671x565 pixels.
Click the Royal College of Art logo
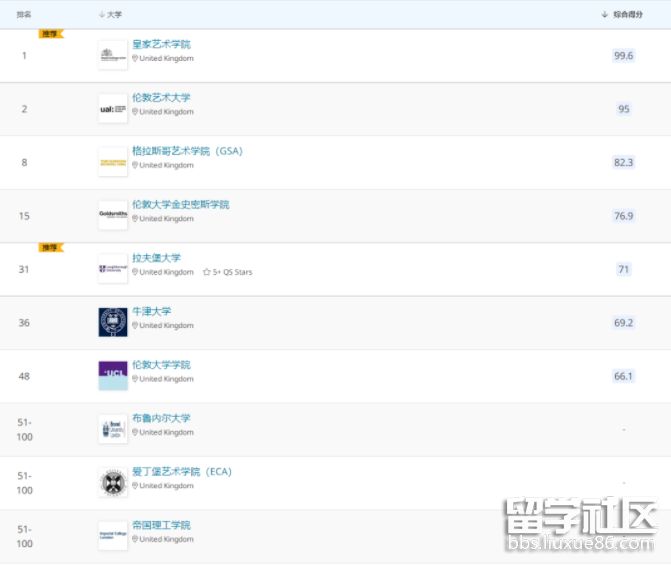click(x=113, y=56)
